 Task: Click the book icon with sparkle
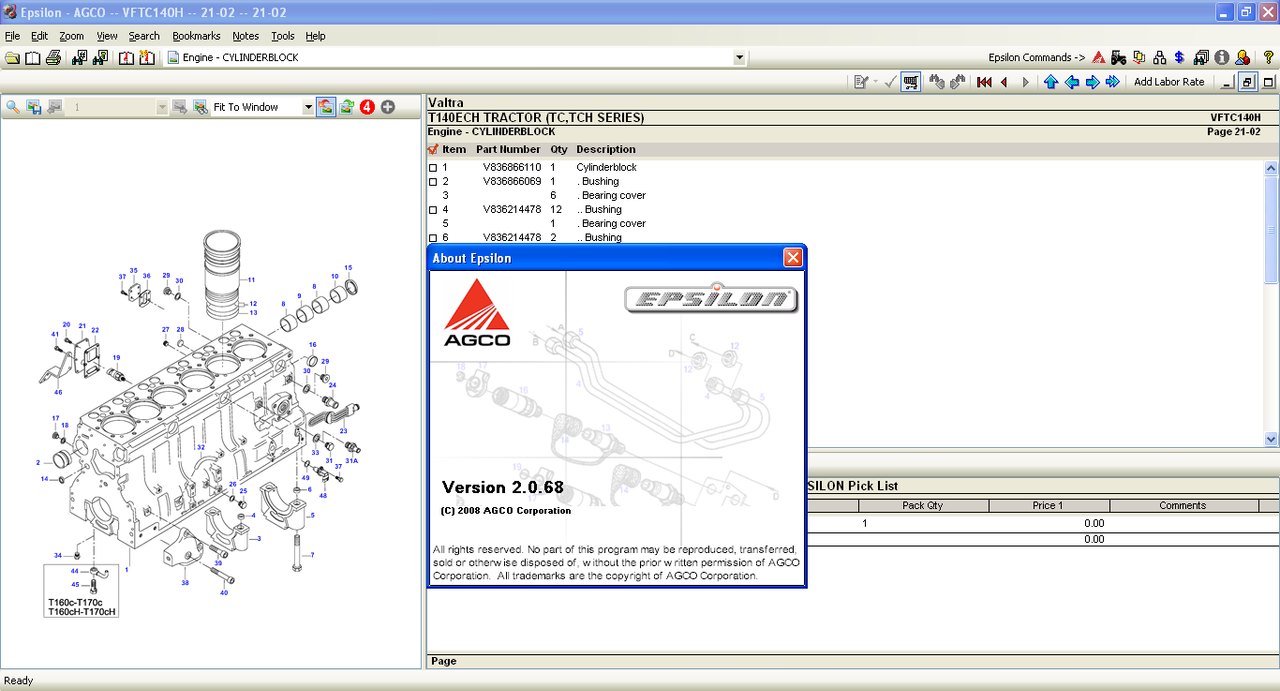point(147,58)
